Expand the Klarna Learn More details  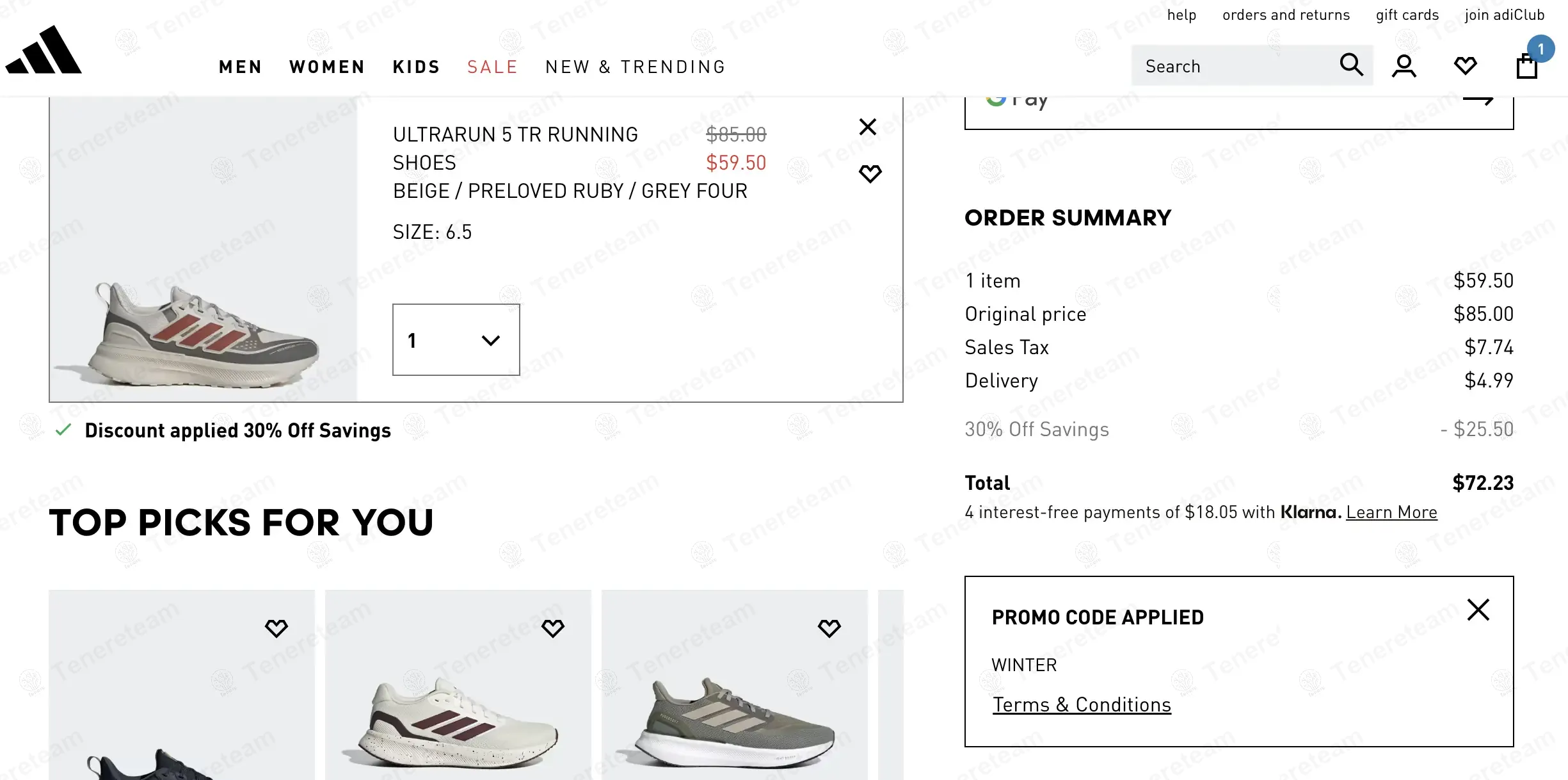[1392, 512]
